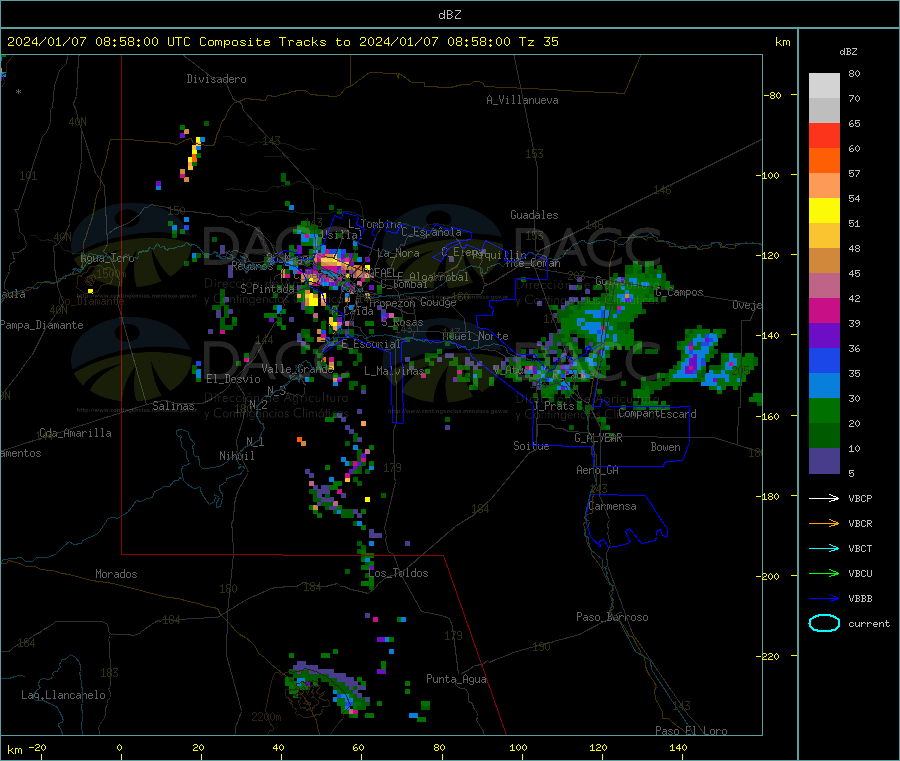Click the Los_Toldos map label
Image resolution: width=900 pixels, height=761 pixels.
398,573
